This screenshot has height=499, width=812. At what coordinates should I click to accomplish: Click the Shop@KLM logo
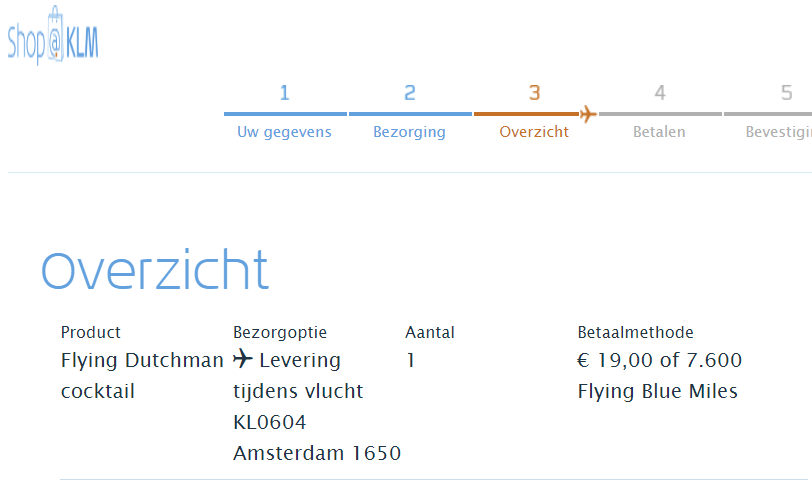point(53,38)
